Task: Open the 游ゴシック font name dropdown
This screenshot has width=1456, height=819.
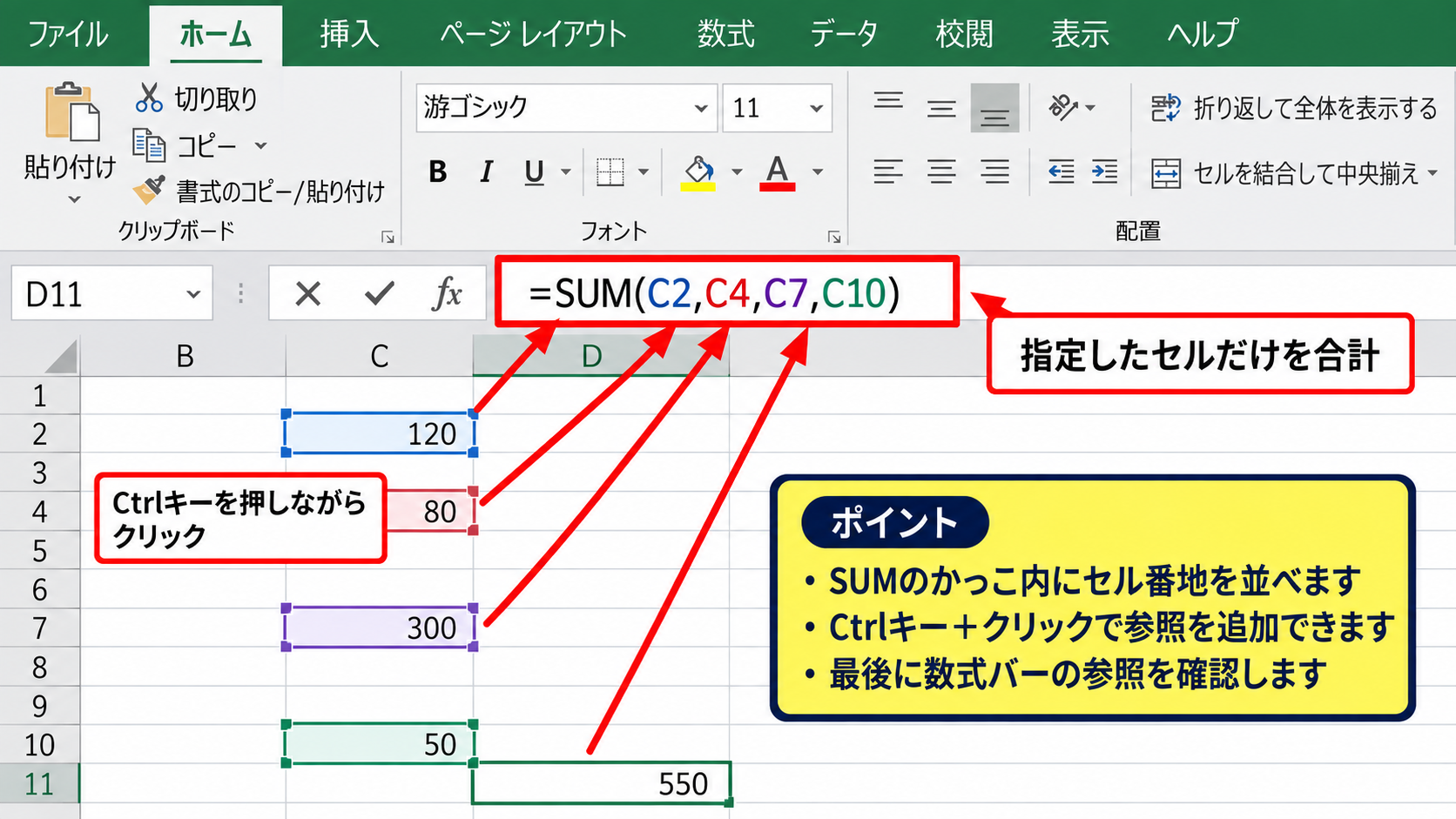Action: pyautogui.click(x=701, y=108)
